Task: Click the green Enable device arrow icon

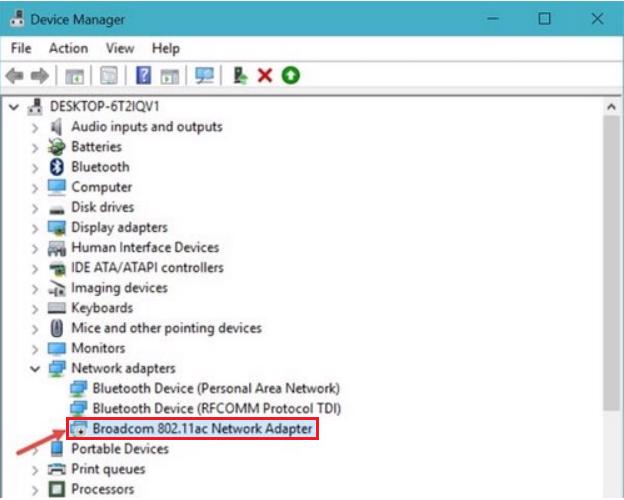Action: (291, 75)
